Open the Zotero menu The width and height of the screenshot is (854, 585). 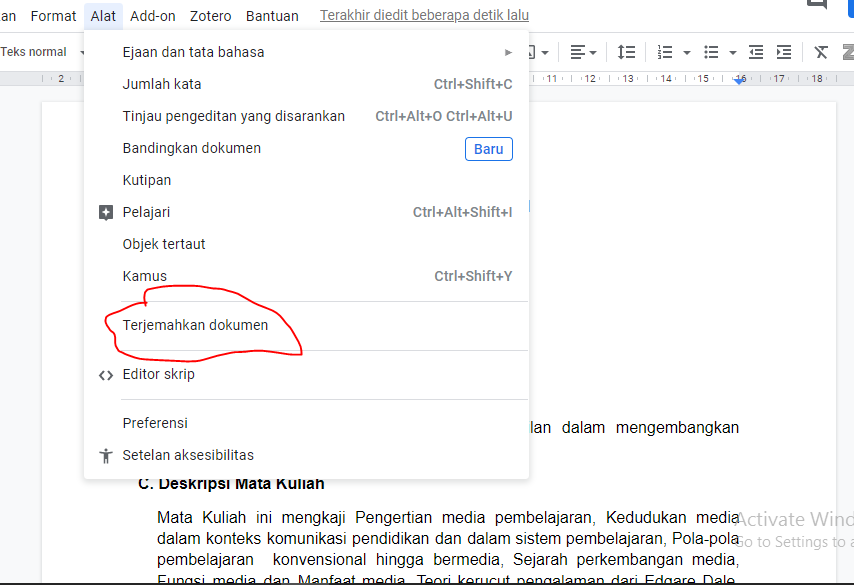coord(210,16)
